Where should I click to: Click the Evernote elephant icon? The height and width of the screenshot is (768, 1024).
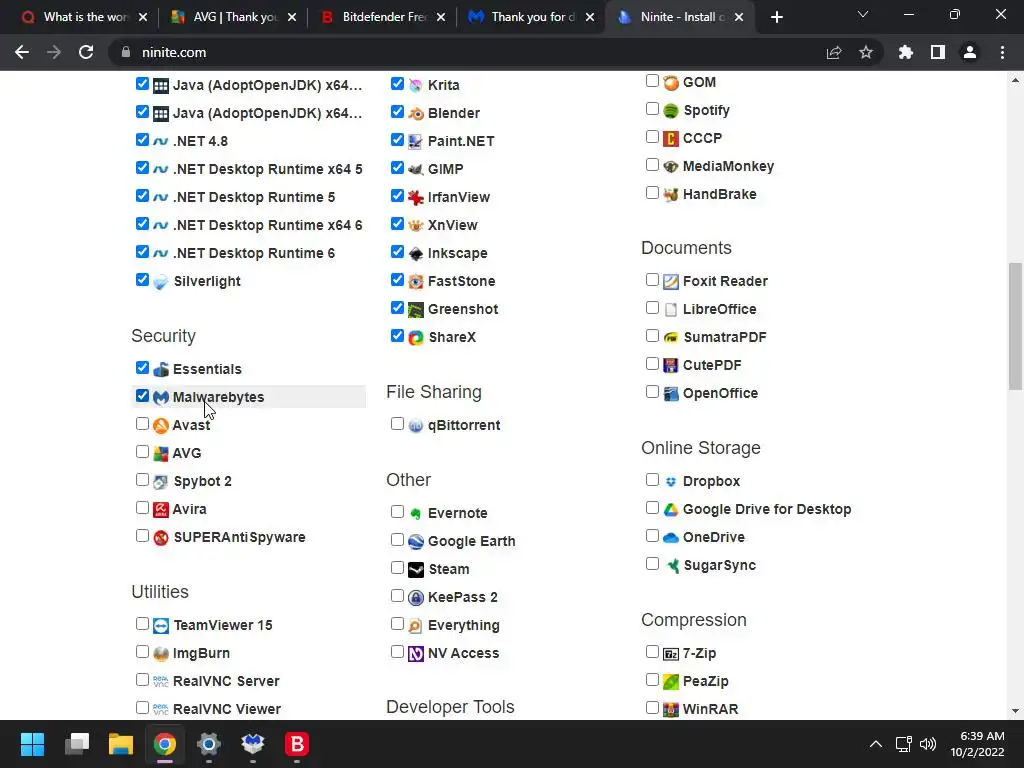[x=416, y=513]
